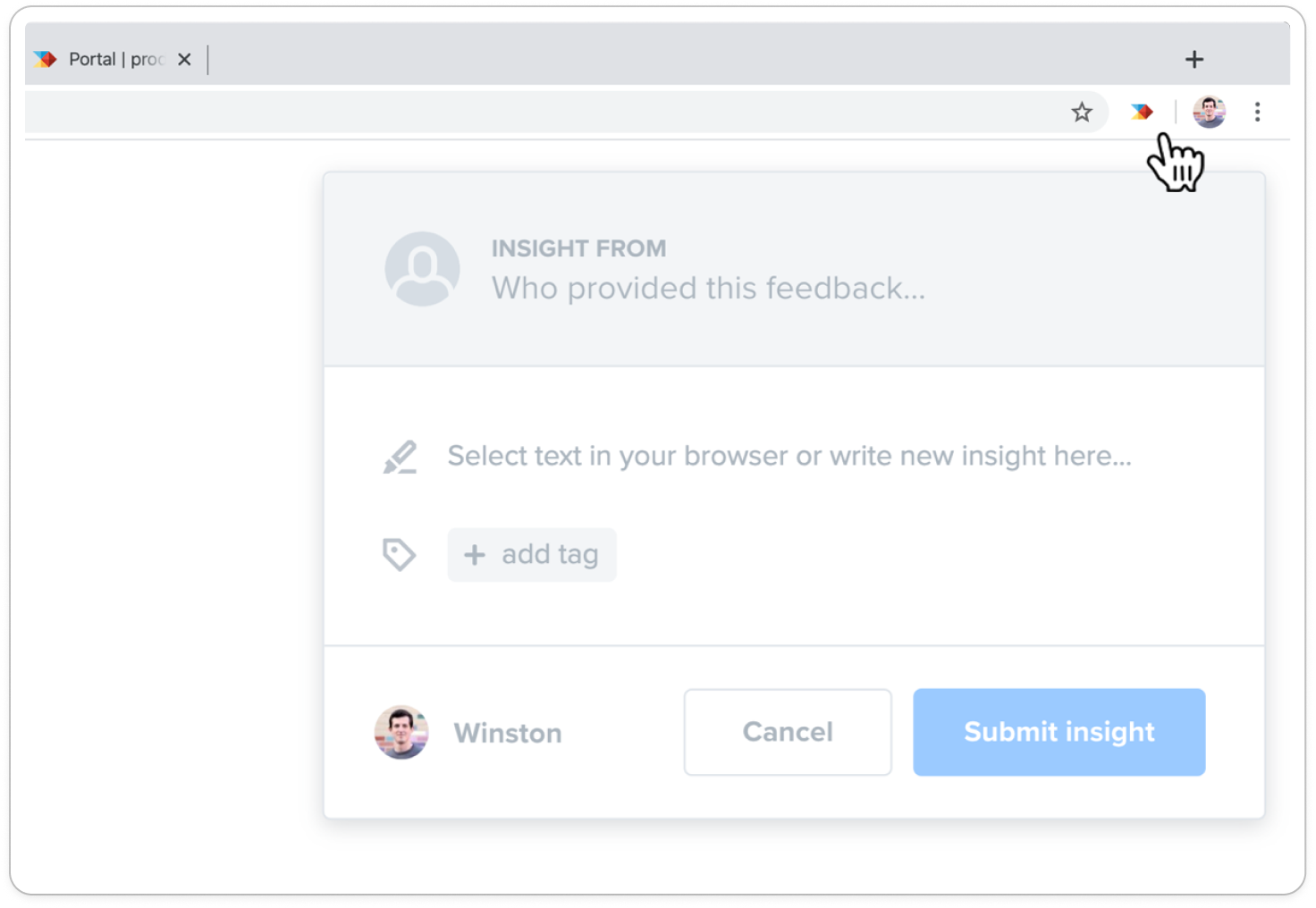
Task: Click Winston's avatar photo
Action: [x=401, y=733]
